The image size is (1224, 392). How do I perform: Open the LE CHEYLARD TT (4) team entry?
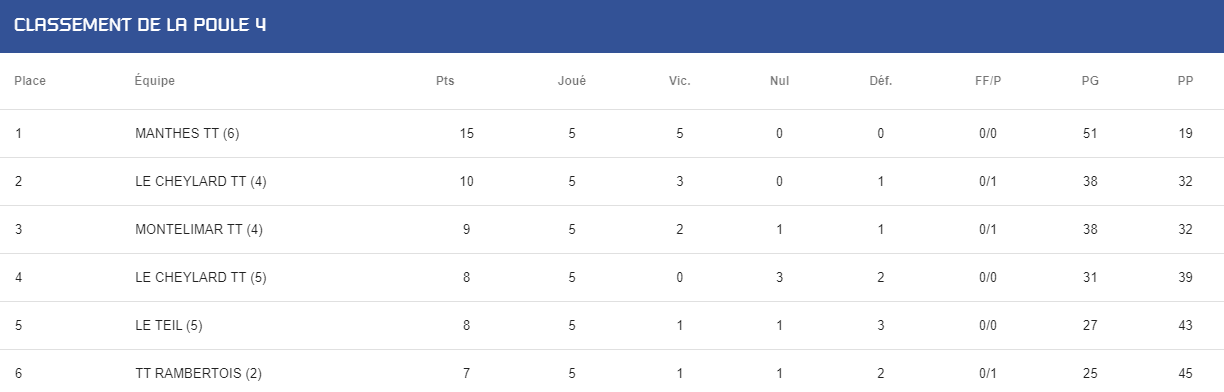pos(200,182)
